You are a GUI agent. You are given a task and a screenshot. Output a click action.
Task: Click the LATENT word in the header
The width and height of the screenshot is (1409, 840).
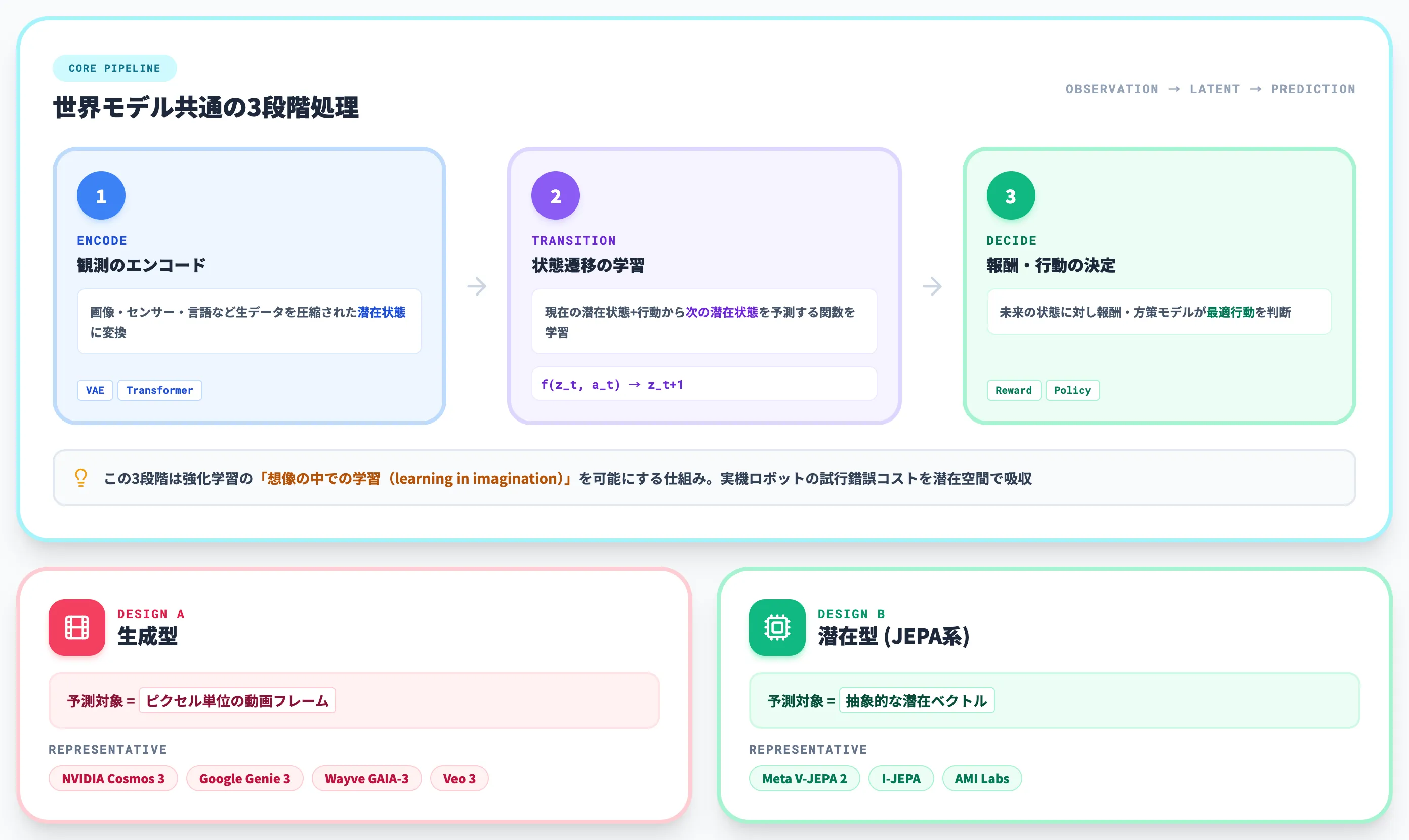pos(1215,89)
